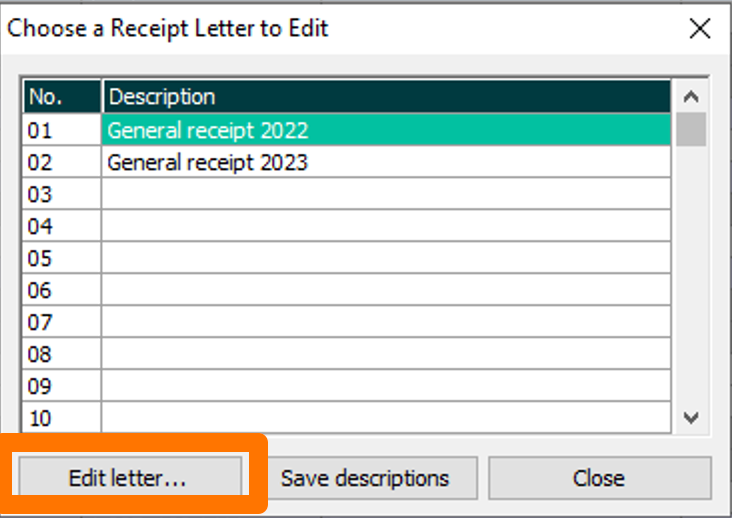Click Save descriptions button
Viewport: 732px width, 518px height.
coord(365,478)
